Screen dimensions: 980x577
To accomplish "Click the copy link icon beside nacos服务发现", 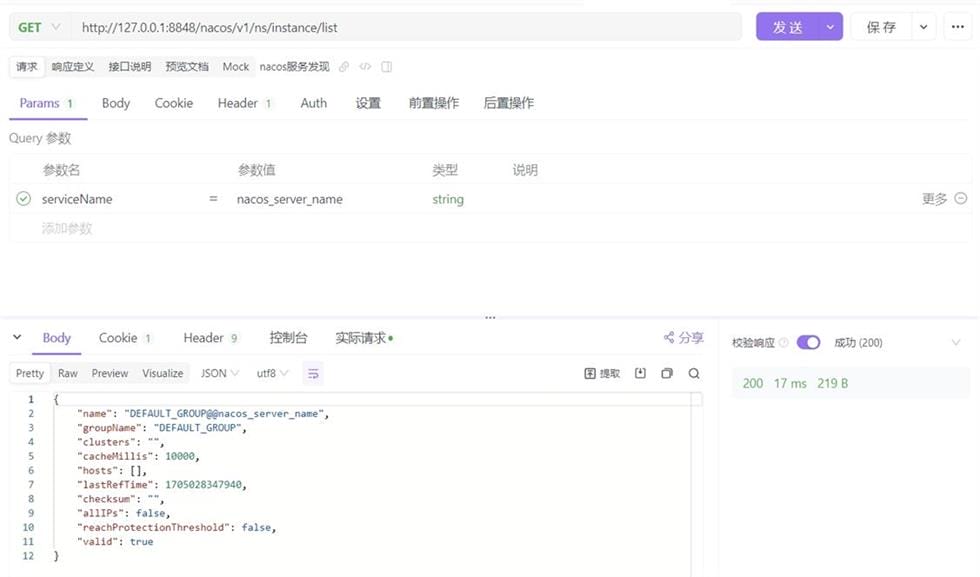I will pyautogui.click(x=344, y=67).
